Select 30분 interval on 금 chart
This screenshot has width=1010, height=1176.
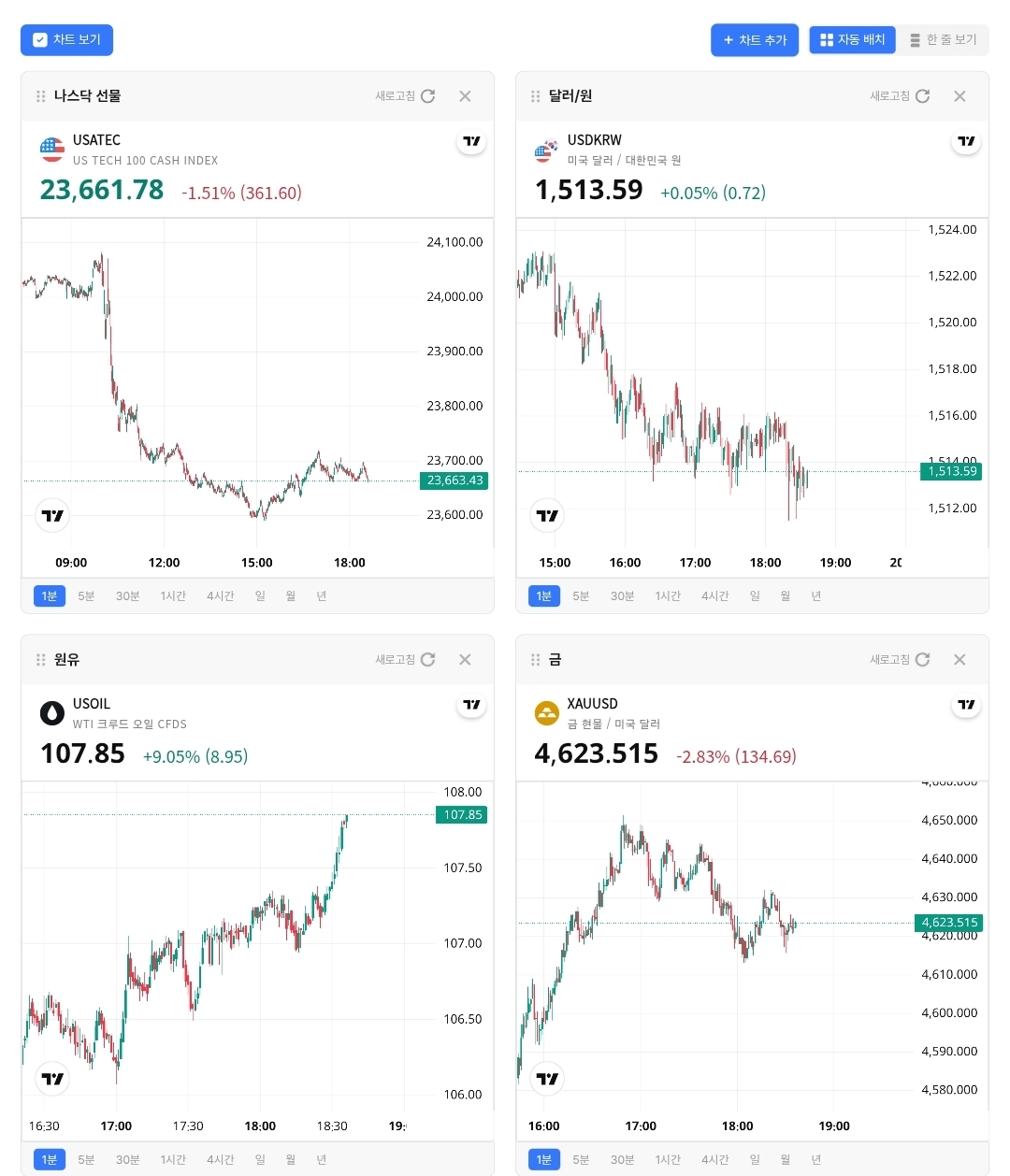(622, 1160)
